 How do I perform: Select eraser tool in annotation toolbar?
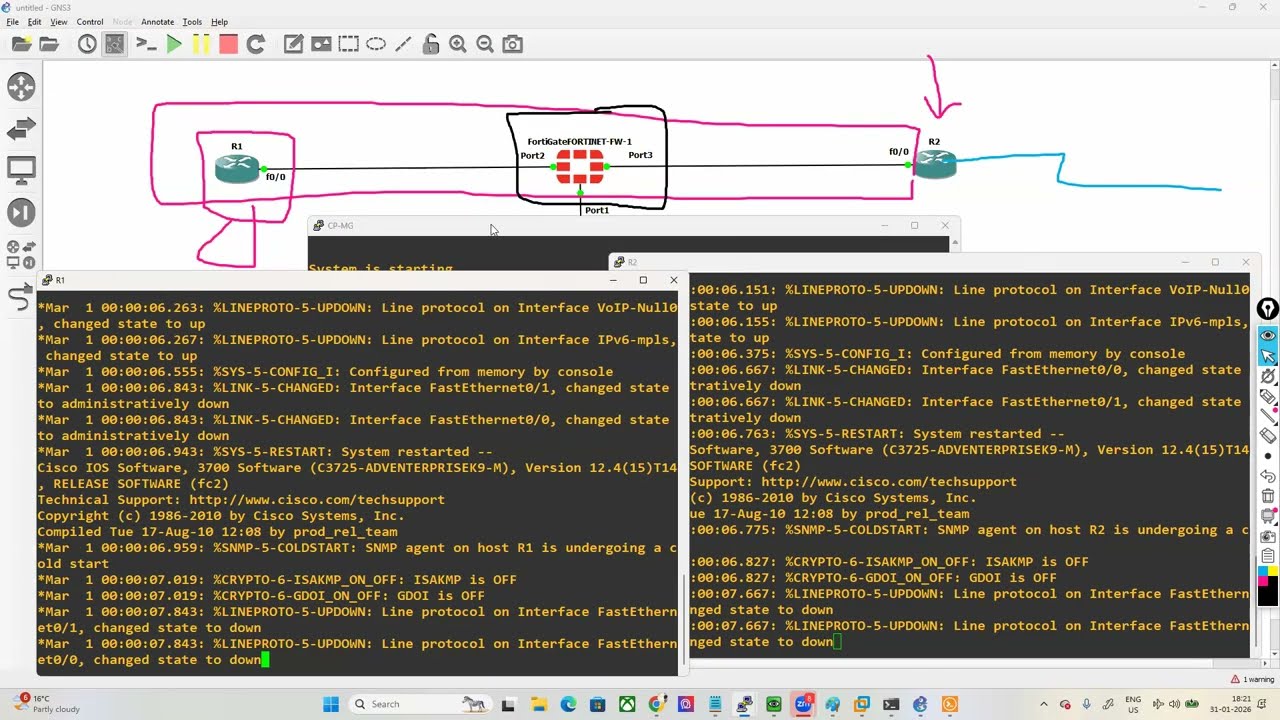click(x=1267, y=436)
